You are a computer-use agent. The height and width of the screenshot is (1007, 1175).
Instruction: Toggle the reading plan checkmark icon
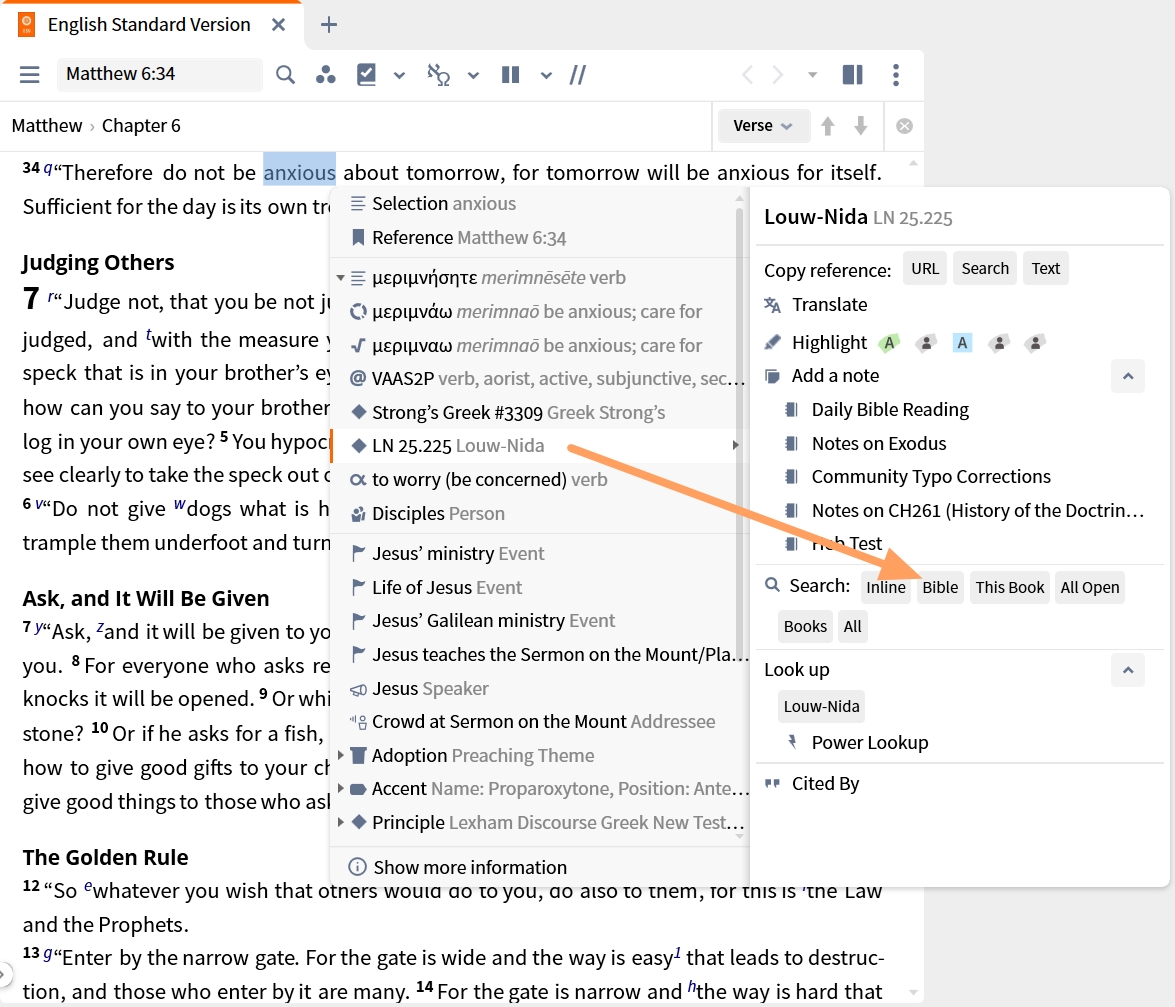(x=366, y=74)
